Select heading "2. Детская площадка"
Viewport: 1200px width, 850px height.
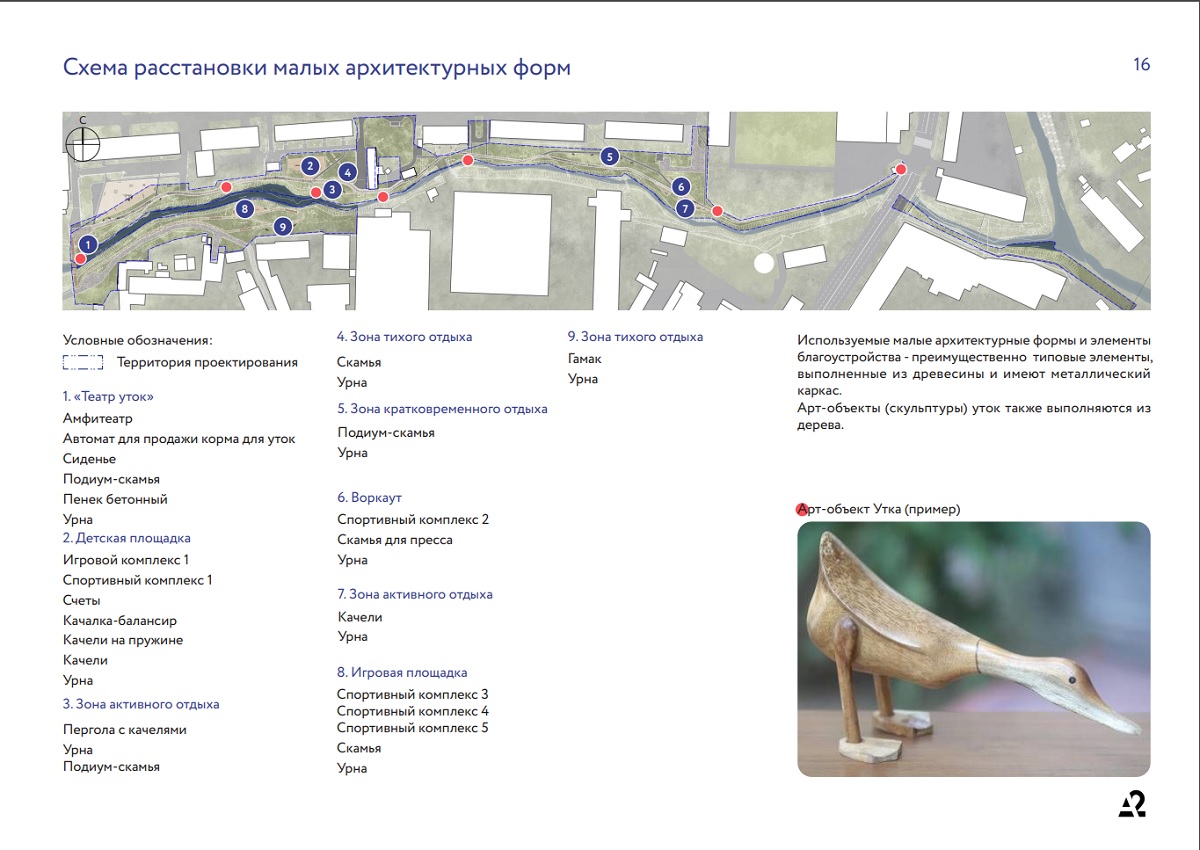[126, 538]
